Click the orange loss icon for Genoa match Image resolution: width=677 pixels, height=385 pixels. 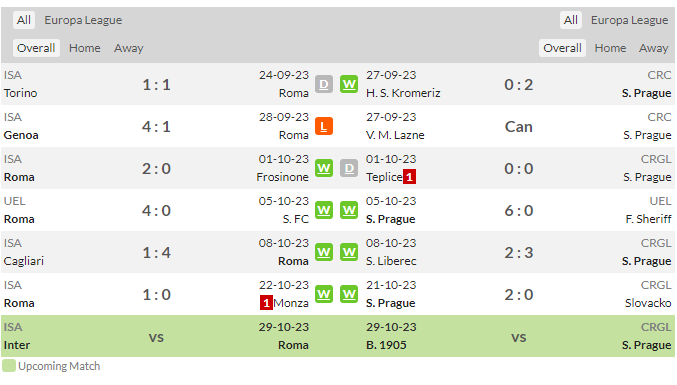(324, 126)
